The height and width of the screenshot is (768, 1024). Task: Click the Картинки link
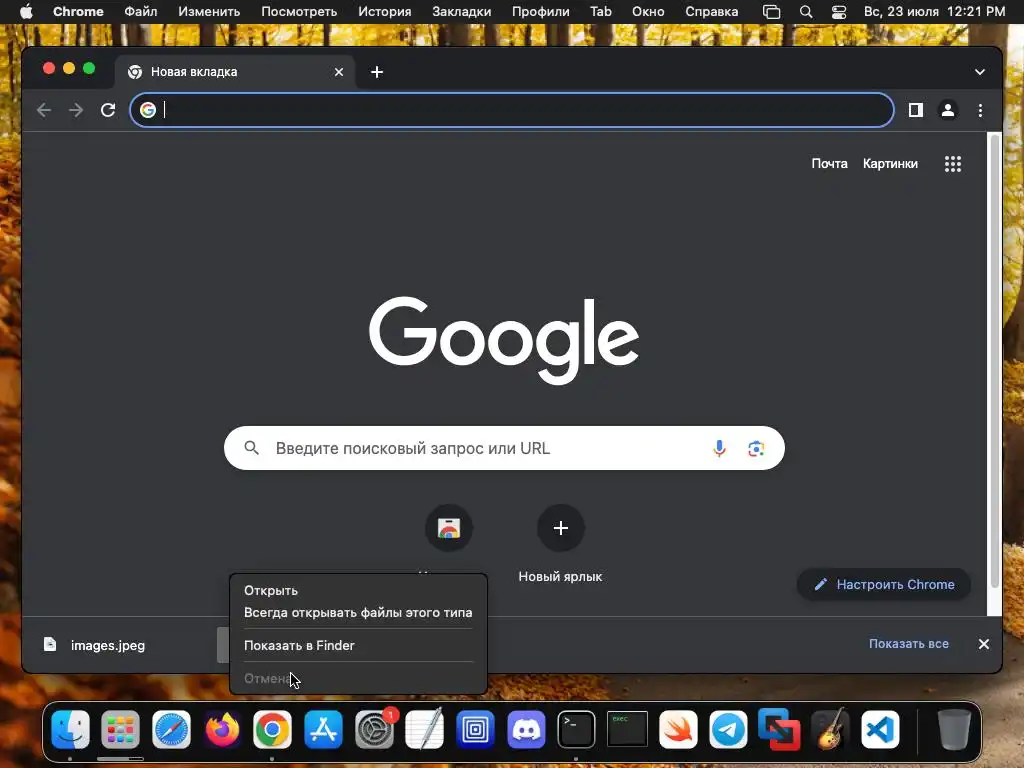click(890, 164)
